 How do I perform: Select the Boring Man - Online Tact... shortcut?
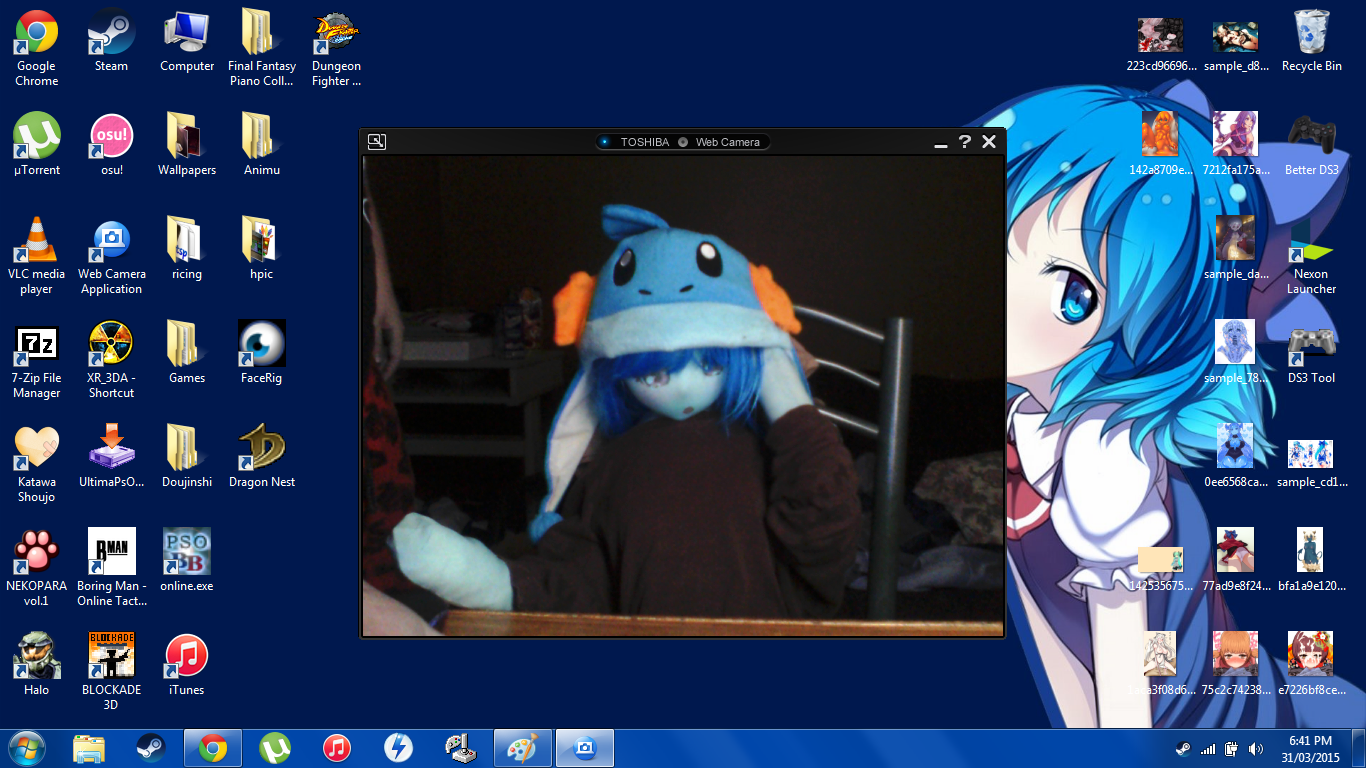112,568
